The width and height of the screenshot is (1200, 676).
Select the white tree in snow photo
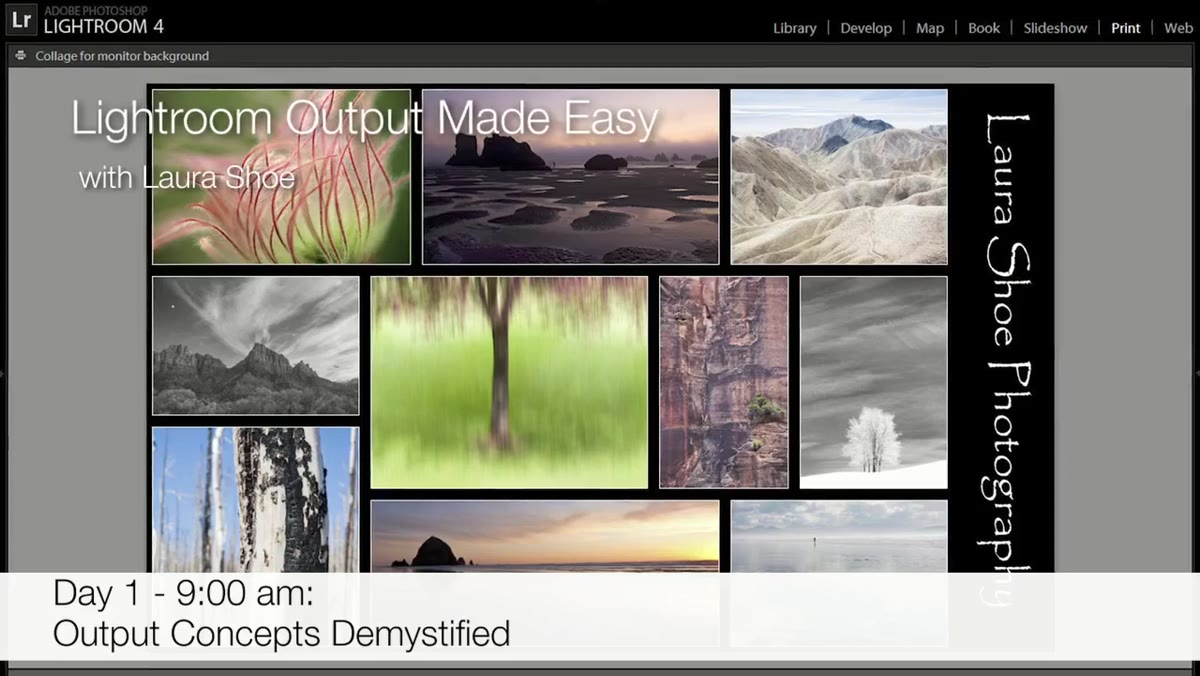pyautogui.click(x=874, y=382)
